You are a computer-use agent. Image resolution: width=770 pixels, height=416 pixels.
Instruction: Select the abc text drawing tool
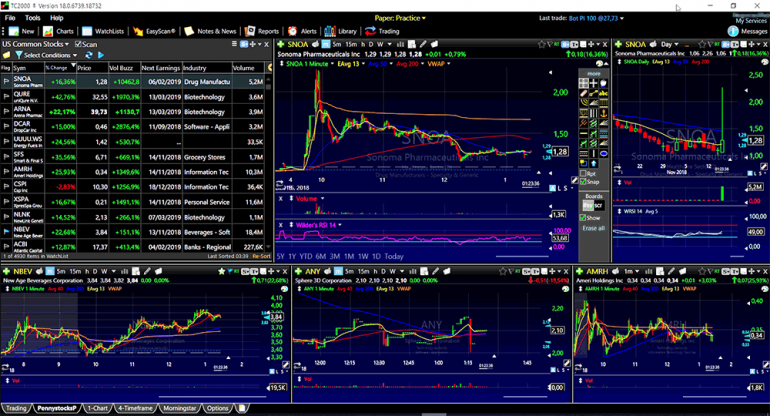point(604,93)
